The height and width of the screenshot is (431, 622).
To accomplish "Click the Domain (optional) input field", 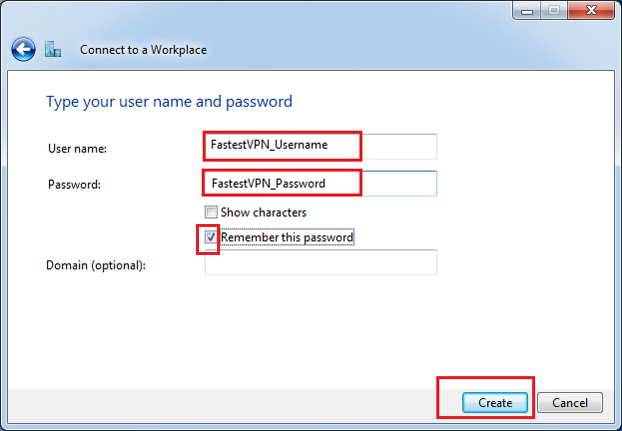I will (321, 262).
